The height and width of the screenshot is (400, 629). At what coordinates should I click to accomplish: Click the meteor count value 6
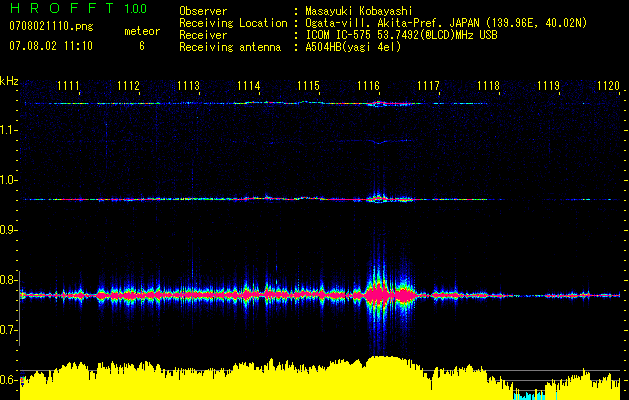[142, 46]
